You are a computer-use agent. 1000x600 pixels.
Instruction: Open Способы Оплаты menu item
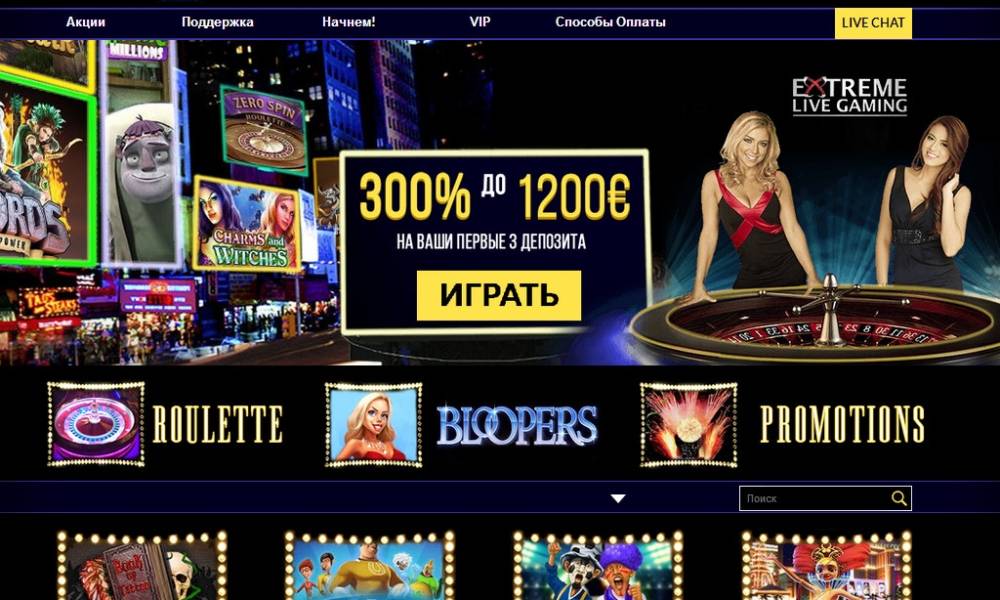610,22
